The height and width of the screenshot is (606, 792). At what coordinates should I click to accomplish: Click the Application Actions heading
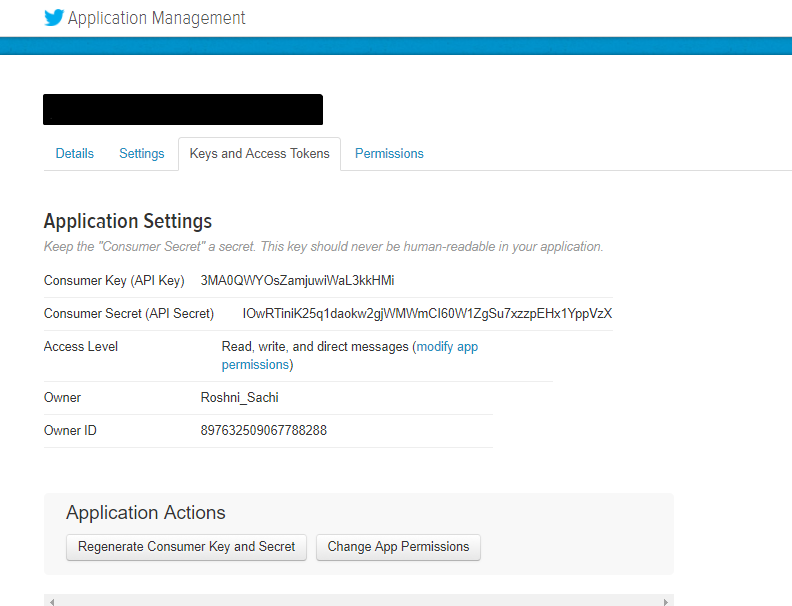(x=146, y=513)
